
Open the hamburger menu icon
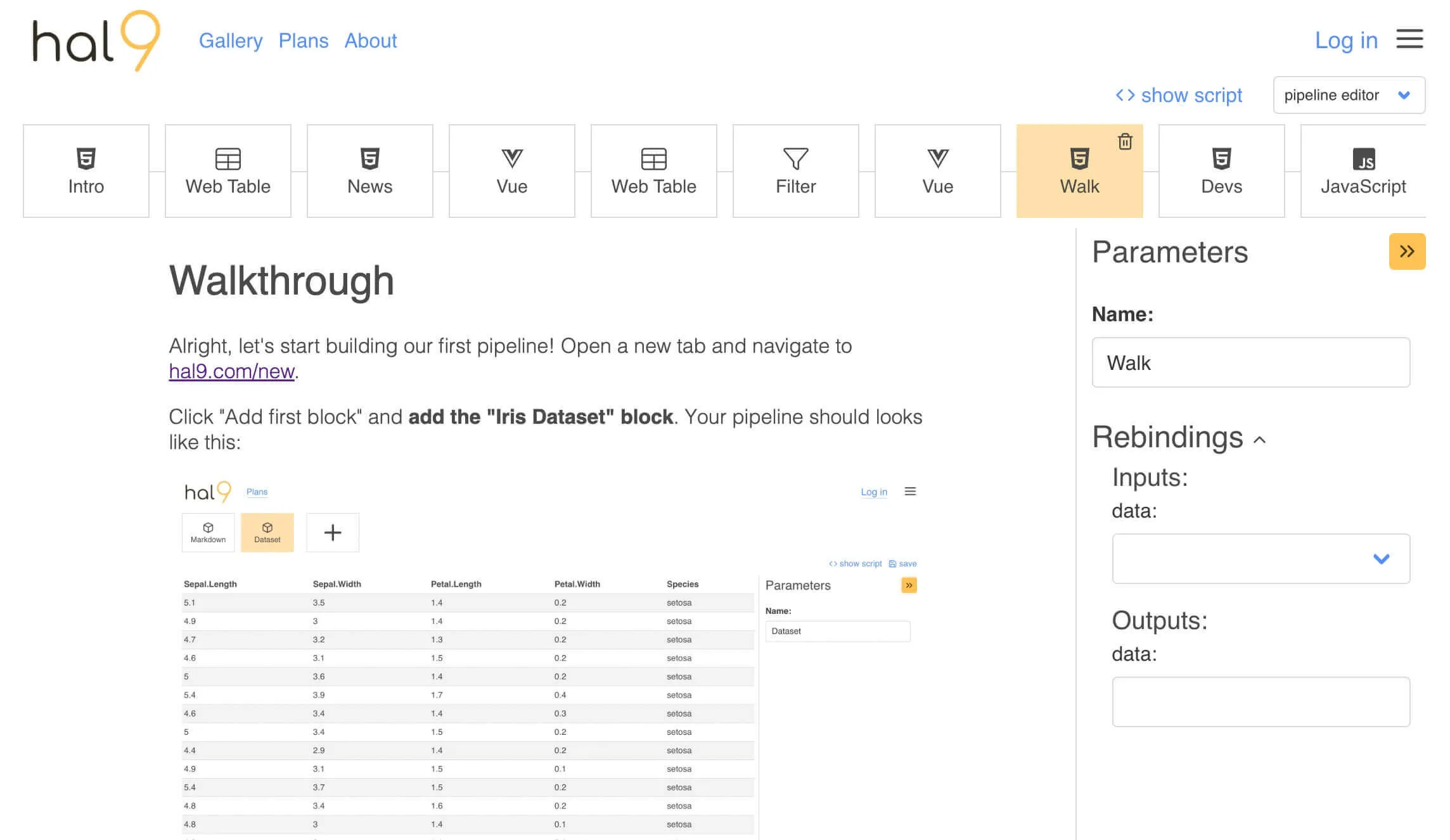click(1409, 39)
